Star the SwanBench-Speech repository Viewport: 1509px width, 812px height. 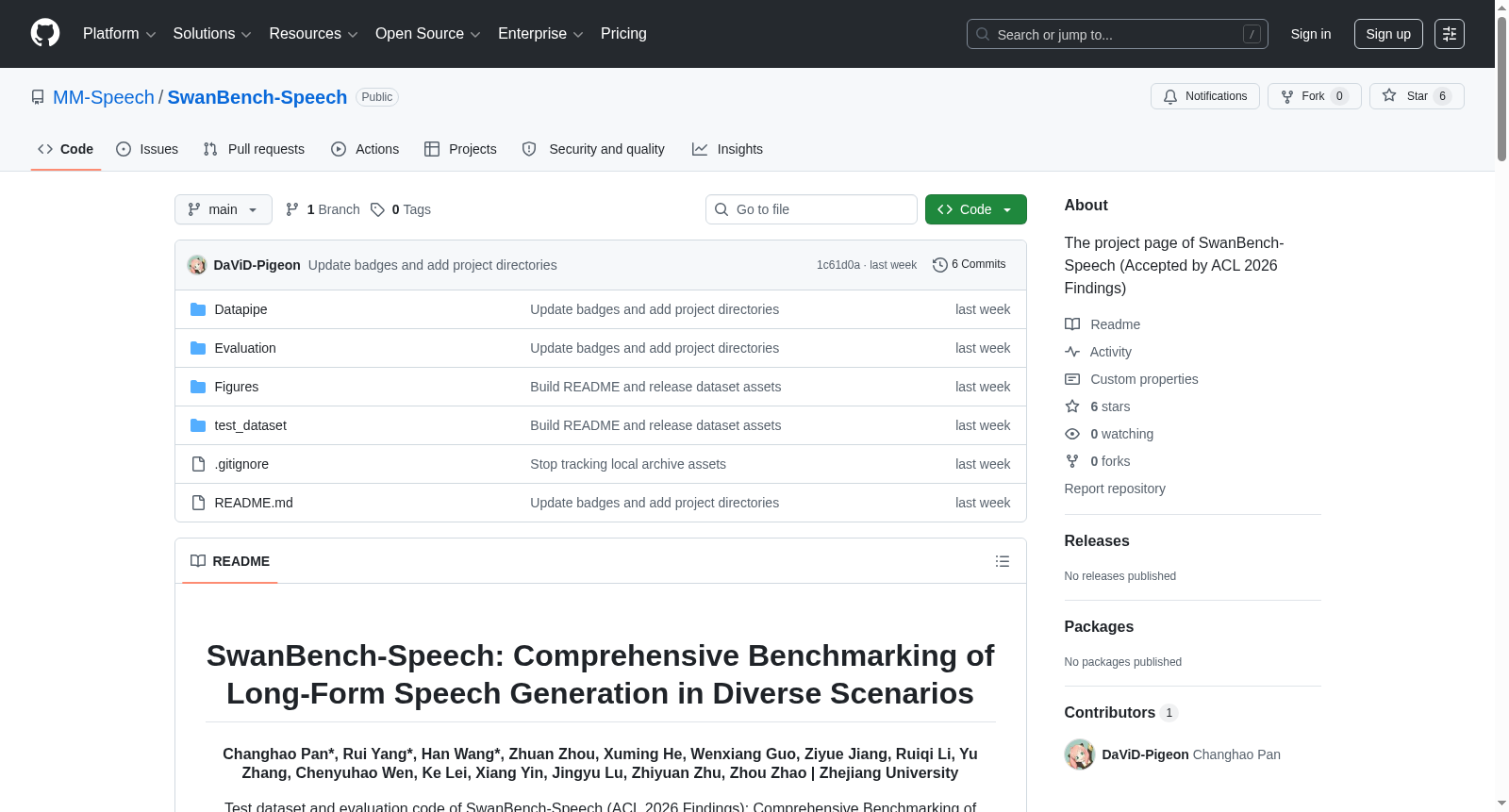click(1417, 96)
